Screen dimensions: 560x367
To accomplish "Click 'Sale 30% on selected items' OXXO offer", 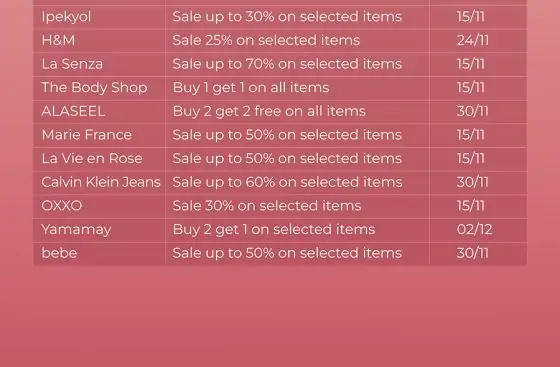I will pos(267,206).
